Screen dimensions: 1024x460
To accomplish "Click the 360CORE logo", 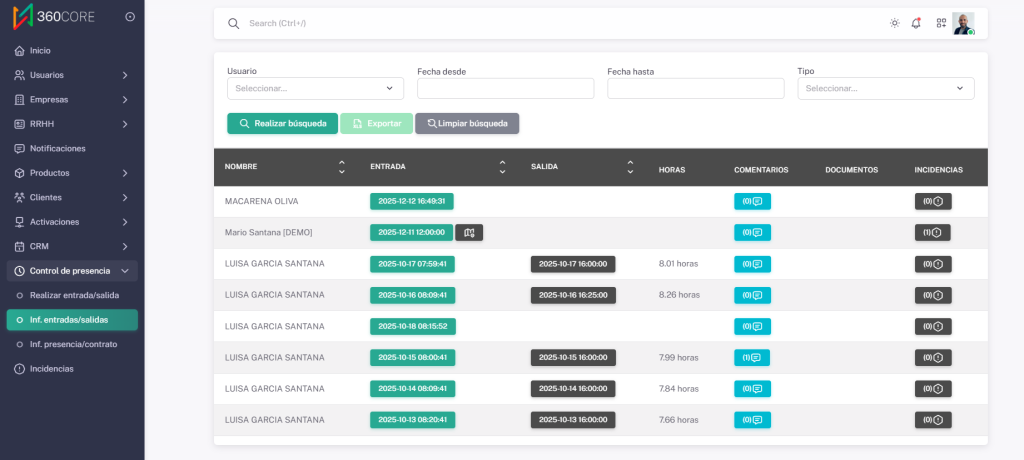I will (53, 17).
